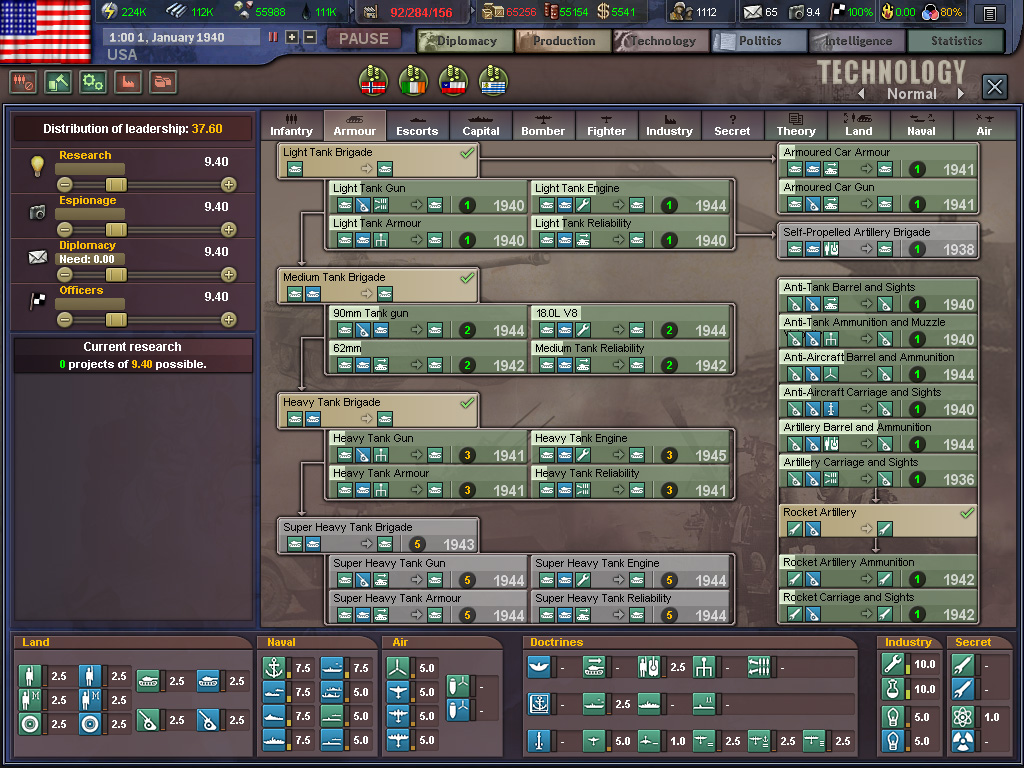Click the right arrow next to Normal
Image resolution: width=1024 pixels, height=768 pixels.
pyautogui.click(x=961, y=94)
